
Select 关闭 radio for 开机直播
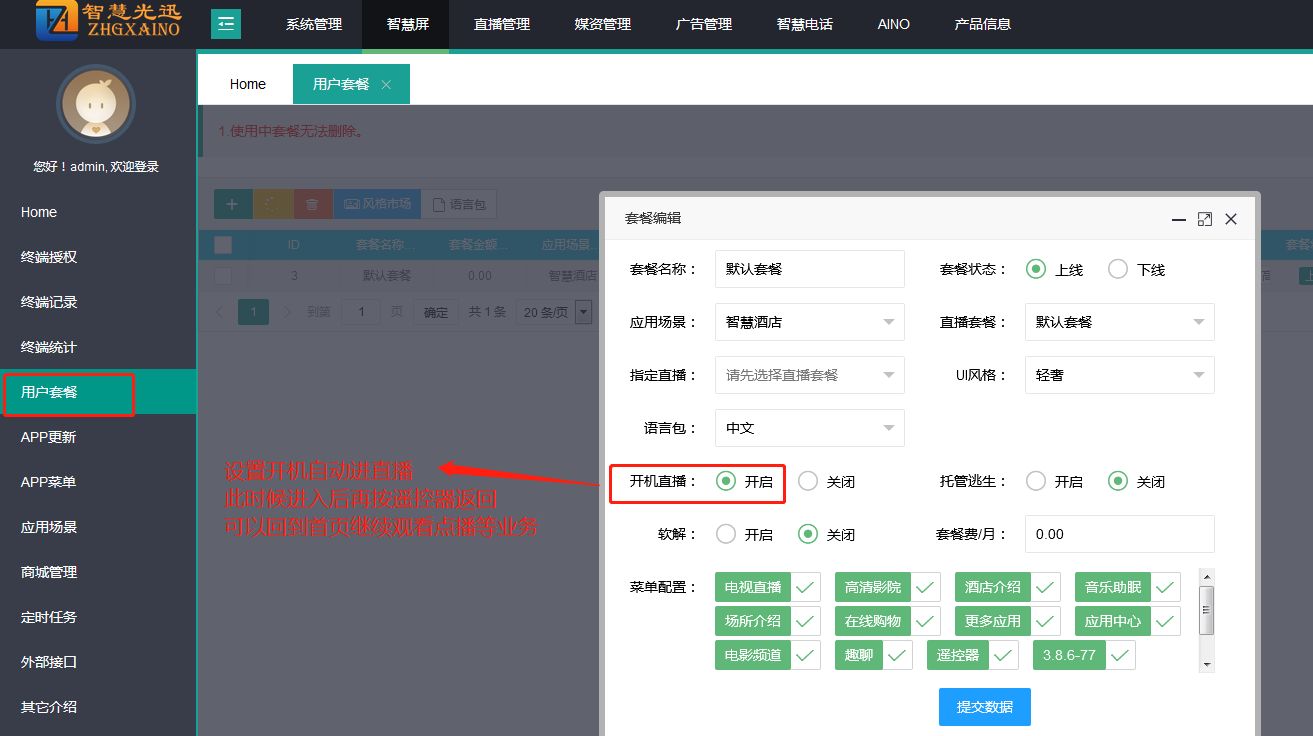[808, 482]
